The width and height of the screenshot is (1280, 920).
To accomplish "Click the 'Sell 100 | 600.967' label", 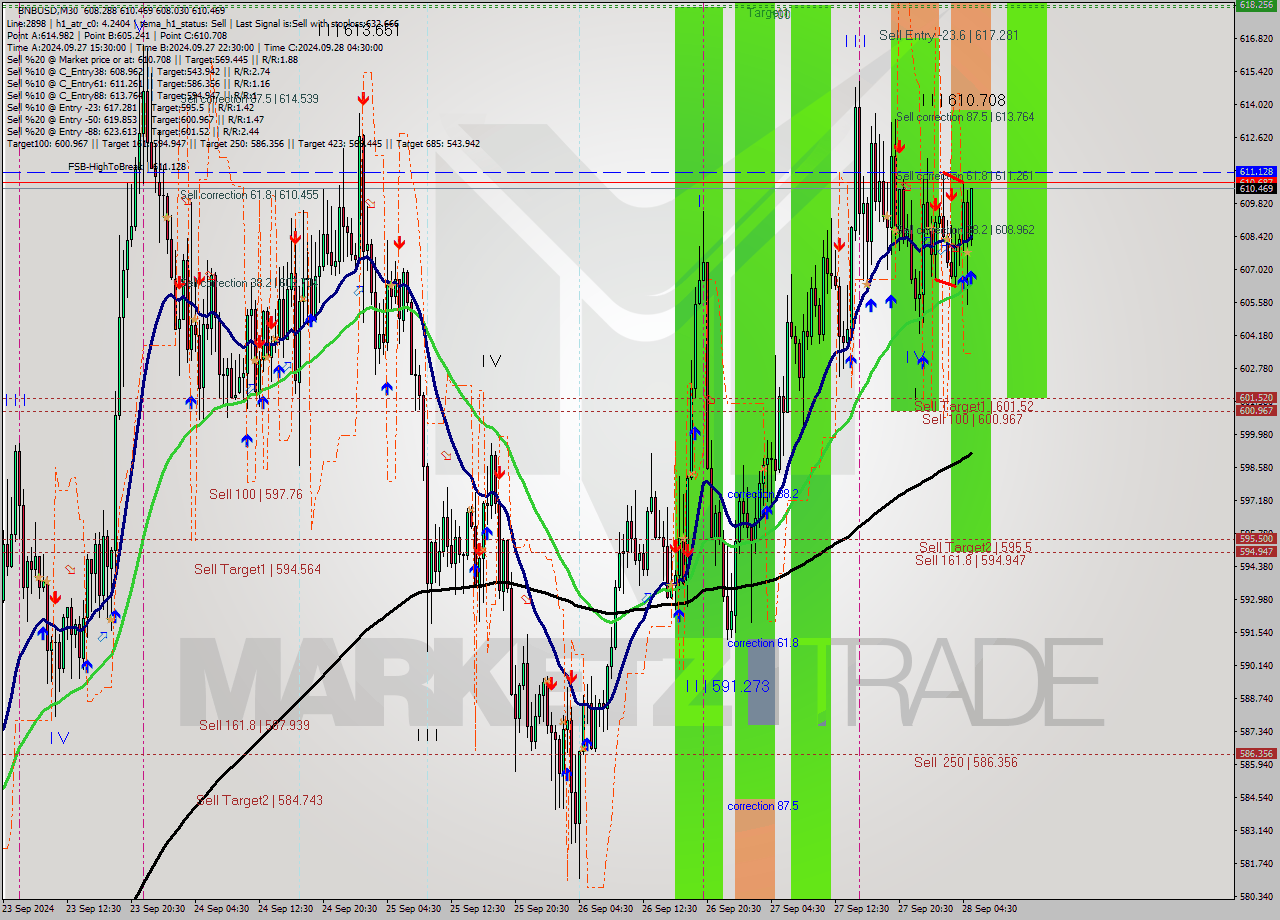I will click(x=972, y=419).
